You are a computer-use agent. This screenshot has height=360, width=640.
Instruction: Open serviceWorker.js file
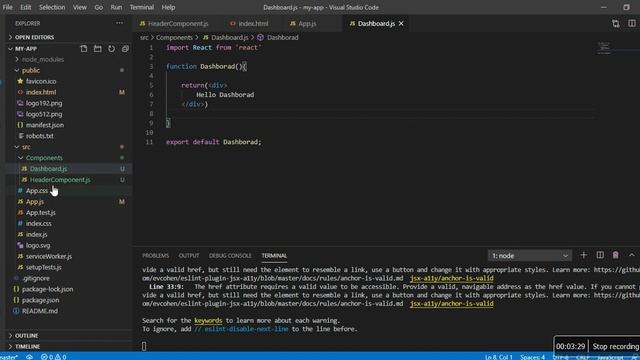tap(49, 256)
